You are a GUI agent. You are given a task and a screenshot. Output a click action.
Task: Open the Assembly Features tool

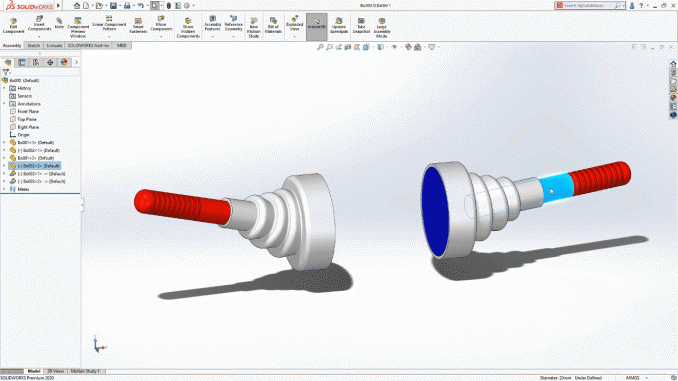[x=212, y=24]
